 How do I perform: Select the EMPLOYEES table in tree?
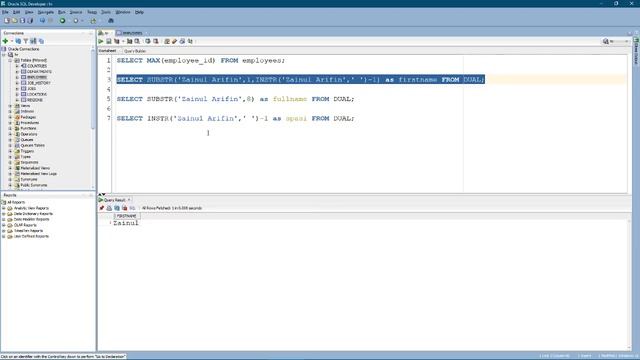[x=37, y=78]
